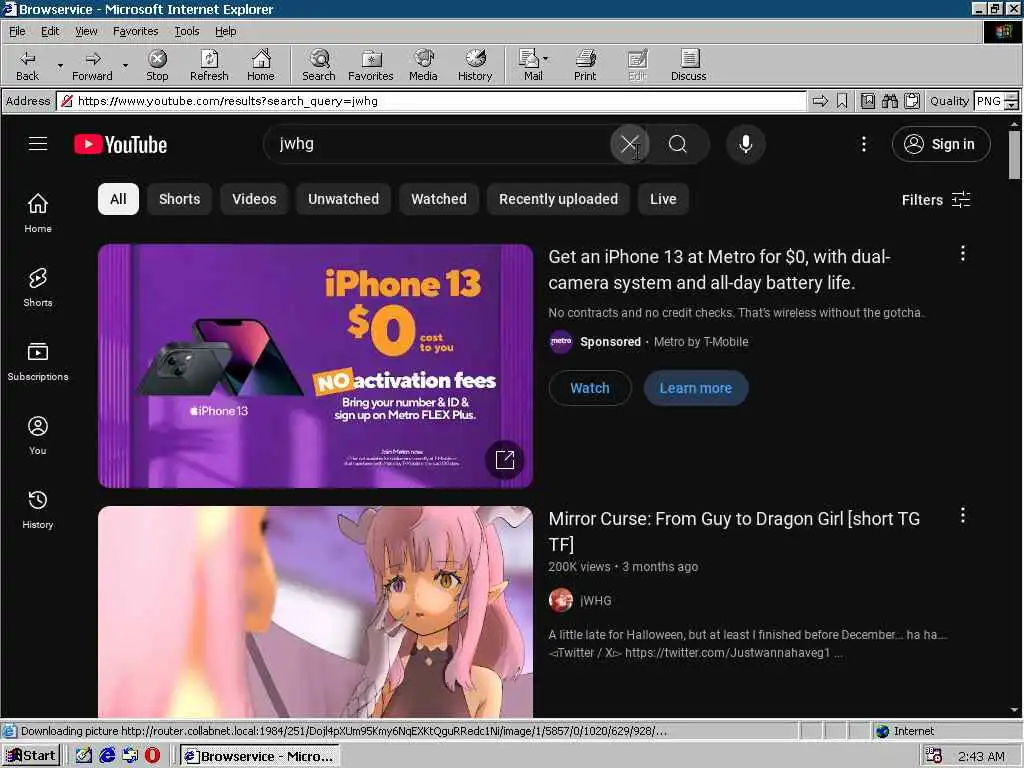Open YouTube hamburger guide menu
The image size is (1024, 768).
click(x=38, y=144)
